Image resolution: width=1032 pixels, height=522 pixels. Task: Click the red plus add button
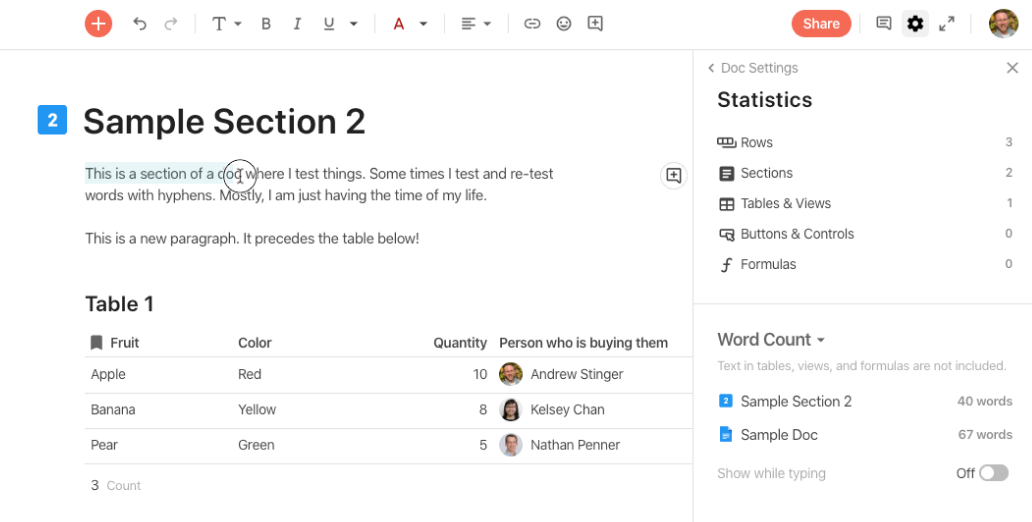coord(98,24)
